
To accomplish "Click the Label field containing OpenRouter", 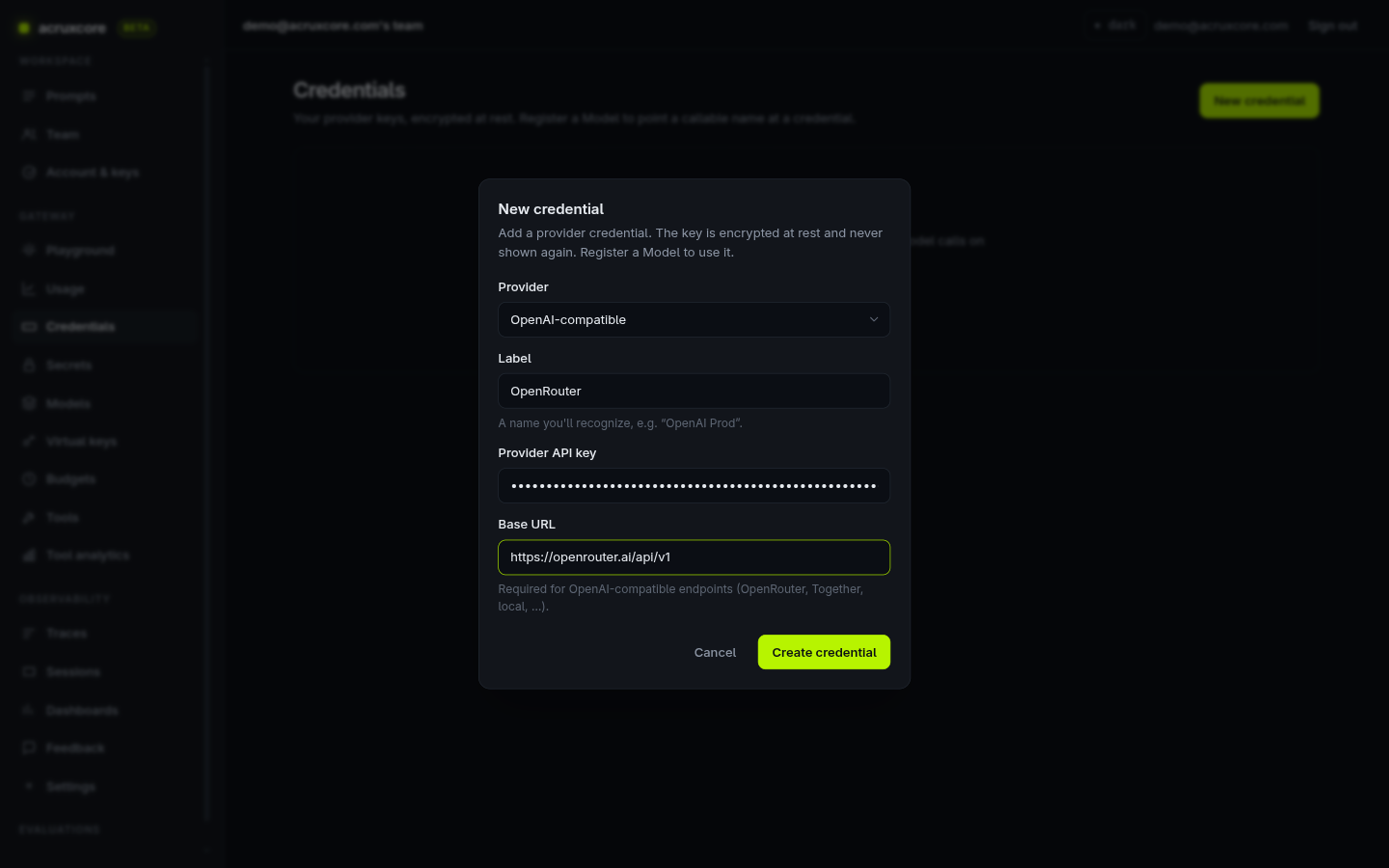I will click(x=694, y=392).
